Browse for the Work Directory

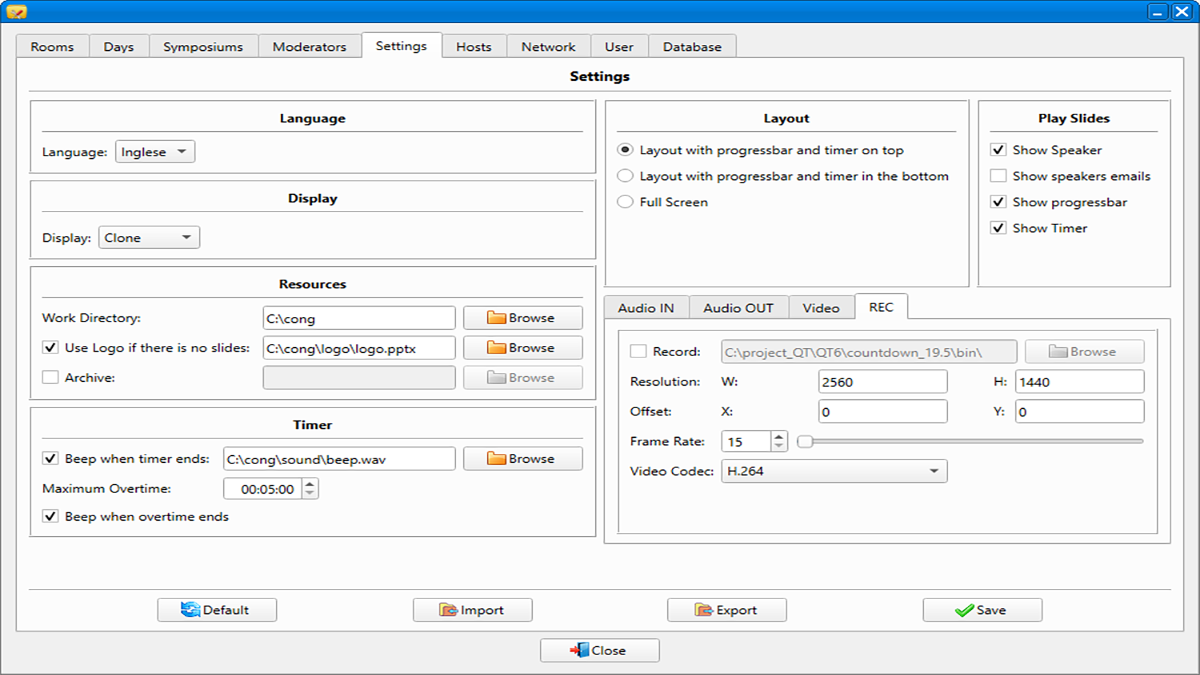523,318
